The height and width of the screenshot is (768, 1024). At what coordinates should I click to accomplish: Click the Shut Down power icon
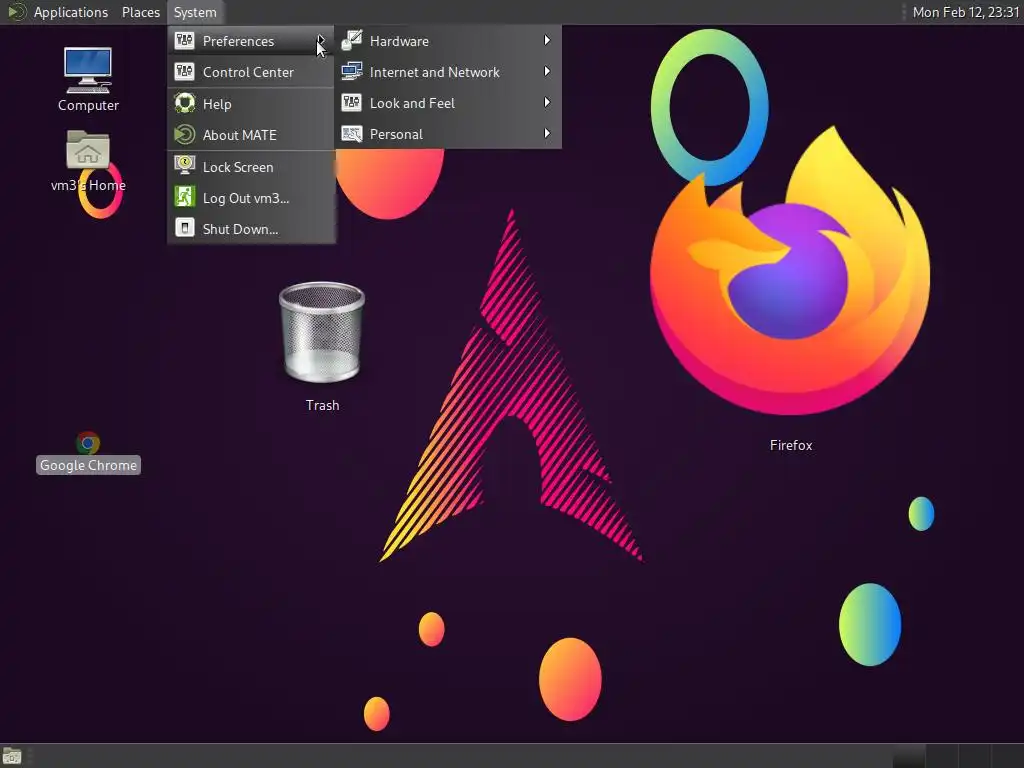pos(184,228)
